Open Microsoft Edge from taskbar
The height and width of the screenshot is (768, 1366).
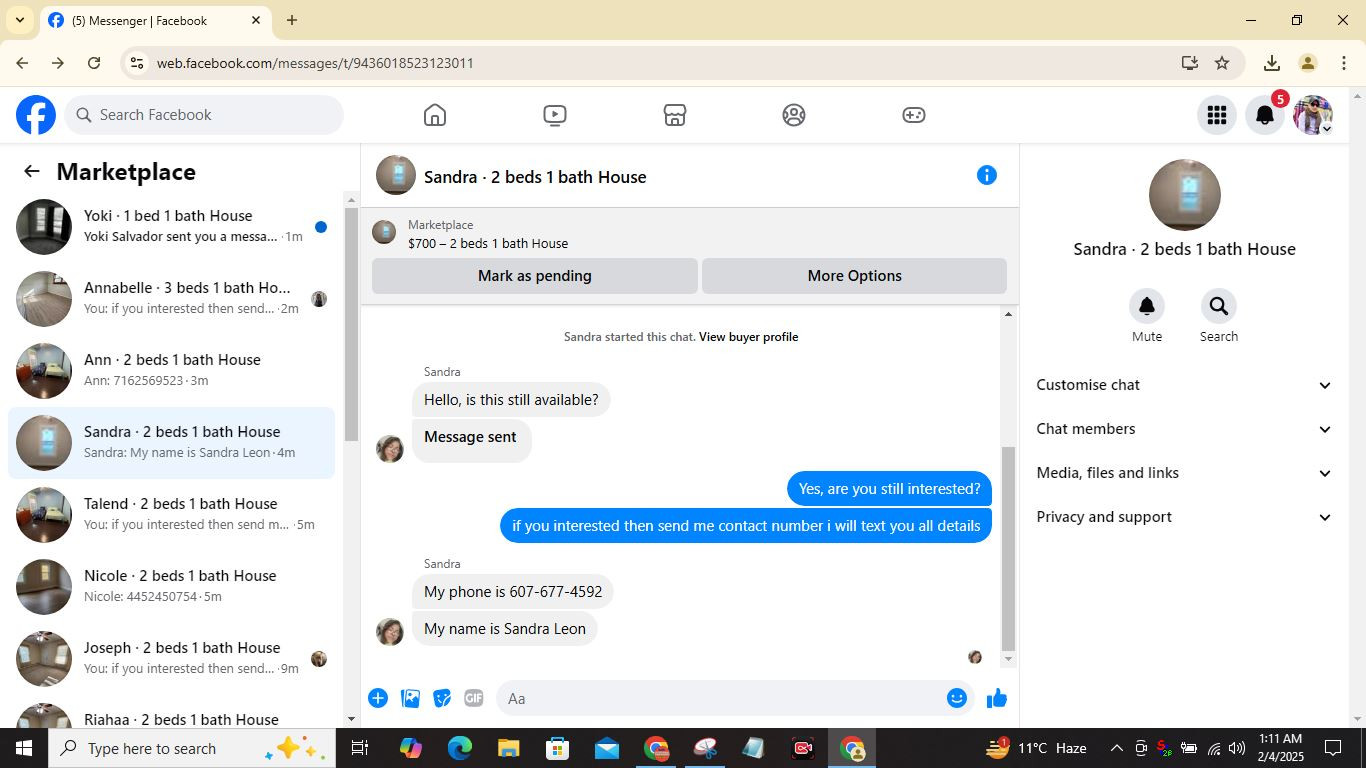coord(459,748)
